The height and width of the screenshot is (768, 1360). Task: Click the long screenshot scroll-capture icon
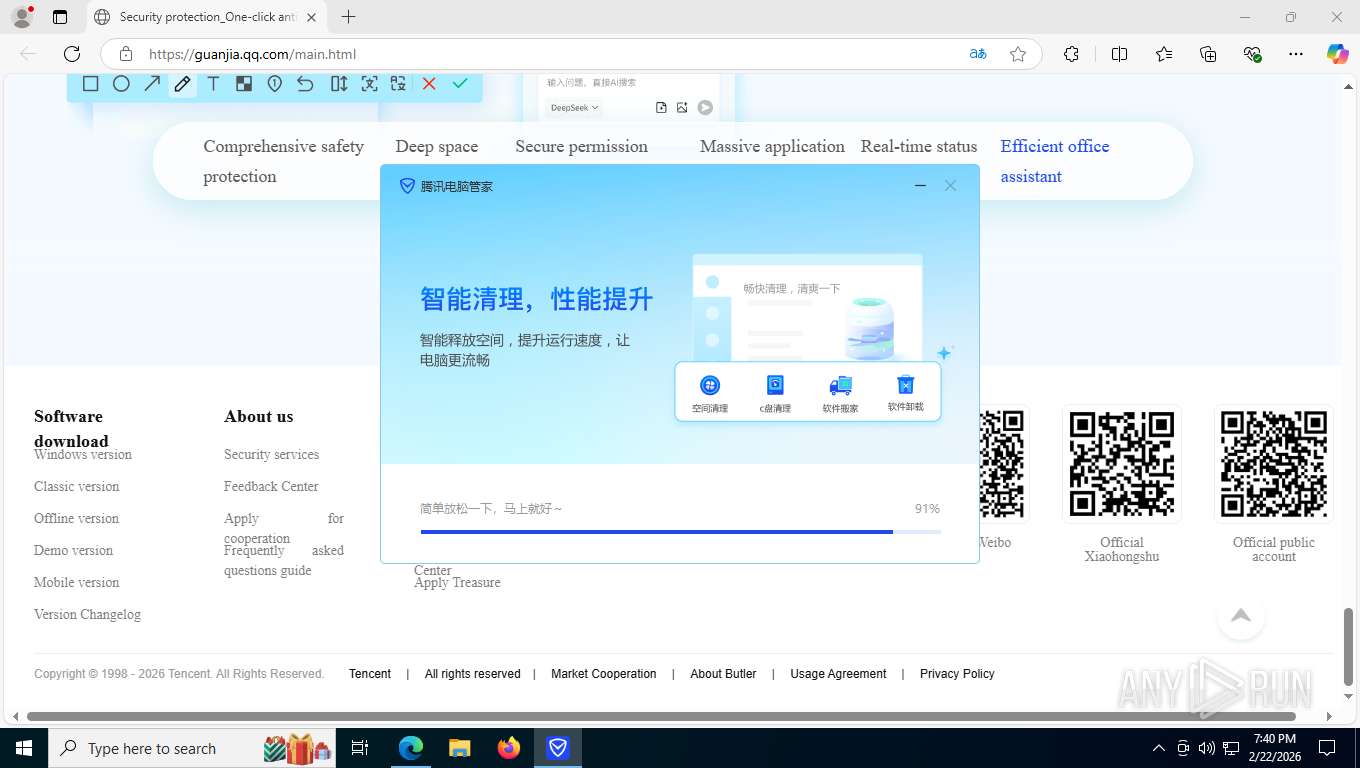(x=339, y=84)
